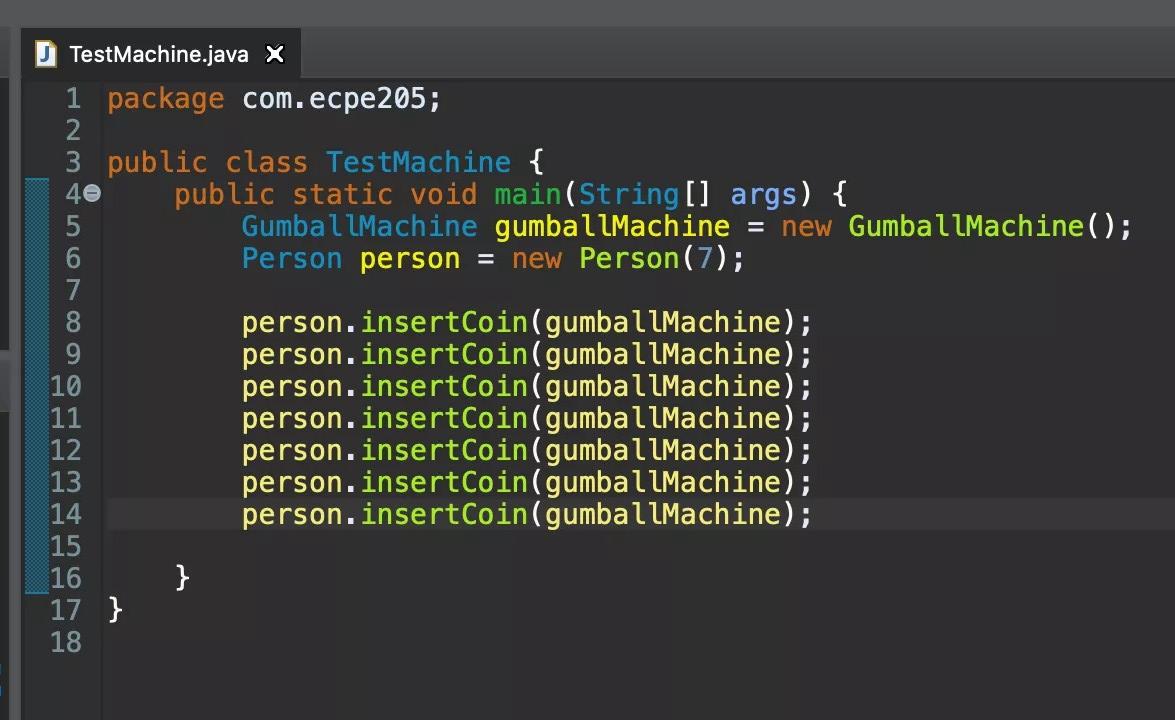Select the package keyword on line 1
1175x720 pixels.
click(165, 98)
